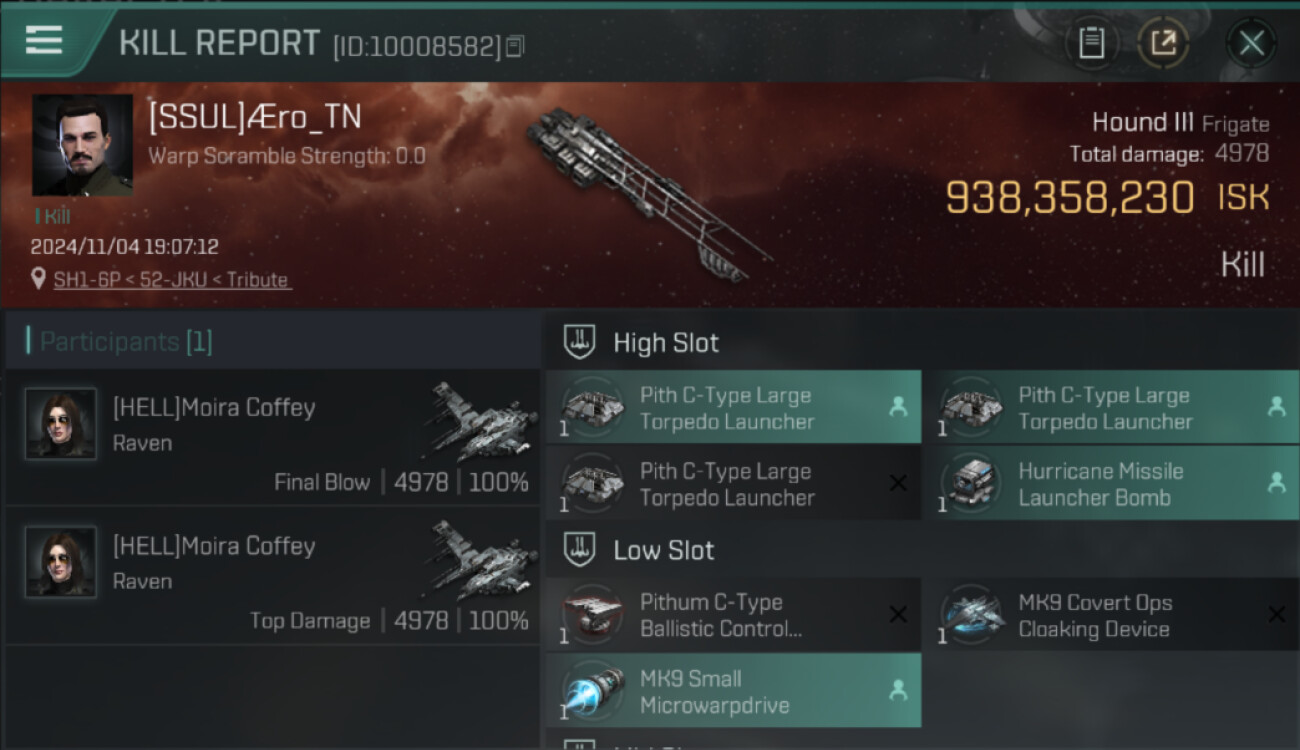This screenshot has width=1300, height=750.
Task: Click the Low Slot shield icon
Action: pos(581,550)
